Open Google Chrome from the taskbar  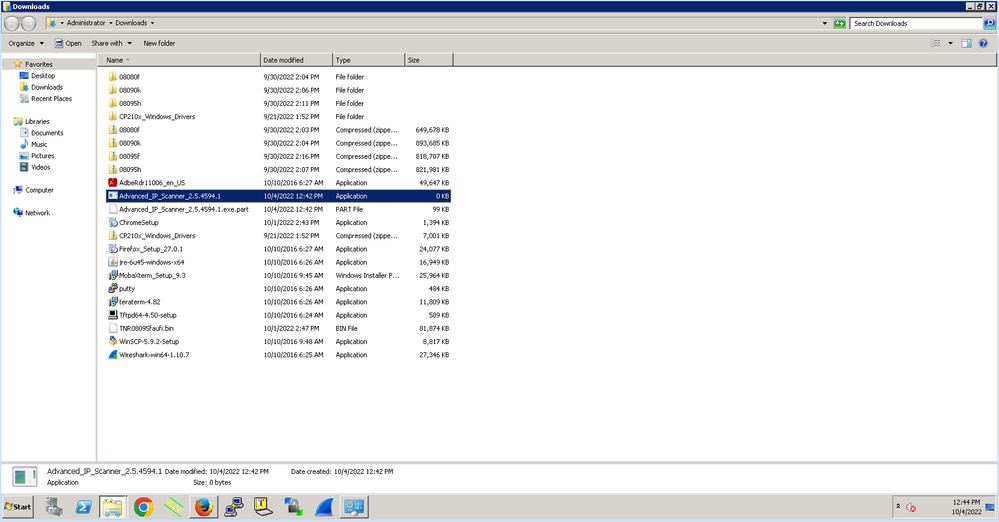click(143, 507)
